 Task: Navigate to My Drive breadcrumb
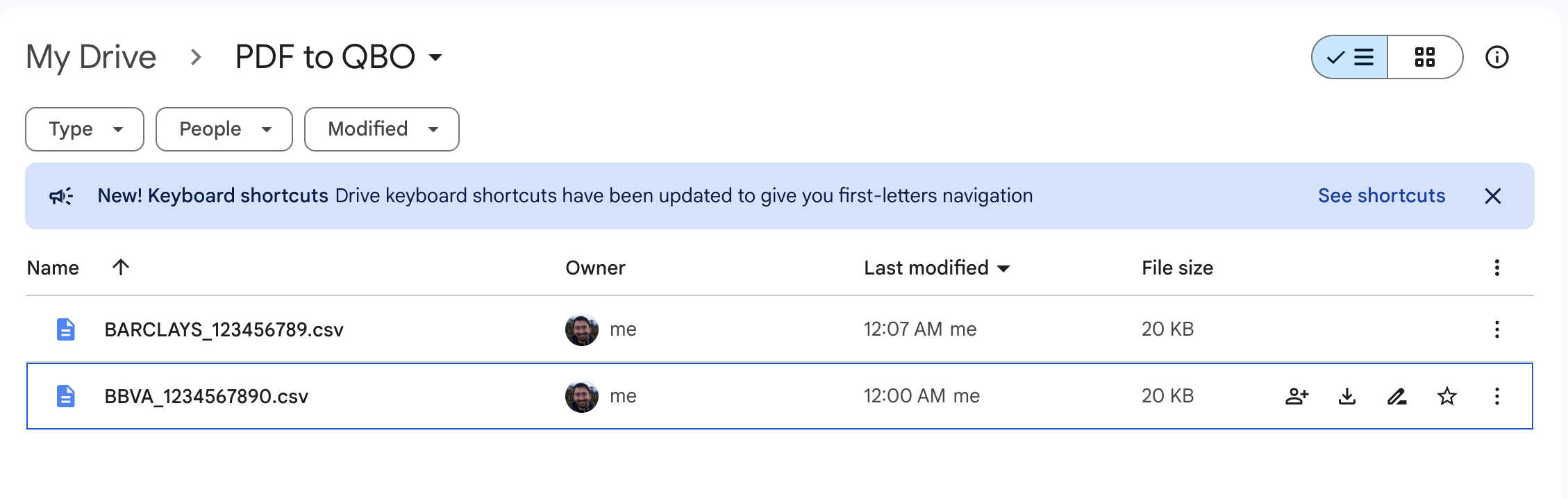pos(91,57)
